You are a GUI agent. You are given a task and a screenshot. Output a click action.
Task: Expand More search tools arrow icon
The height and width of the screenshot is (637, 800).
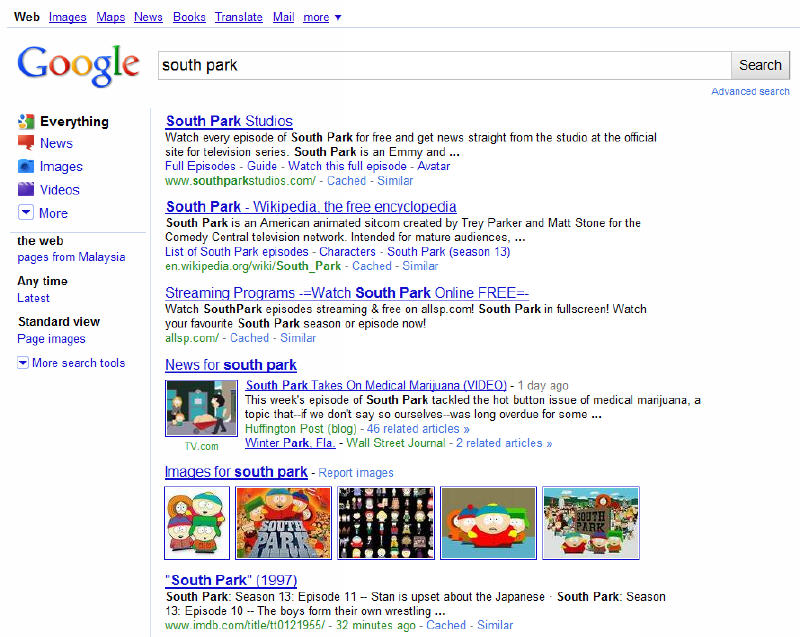pyautogui.click(x=22, y=363)
